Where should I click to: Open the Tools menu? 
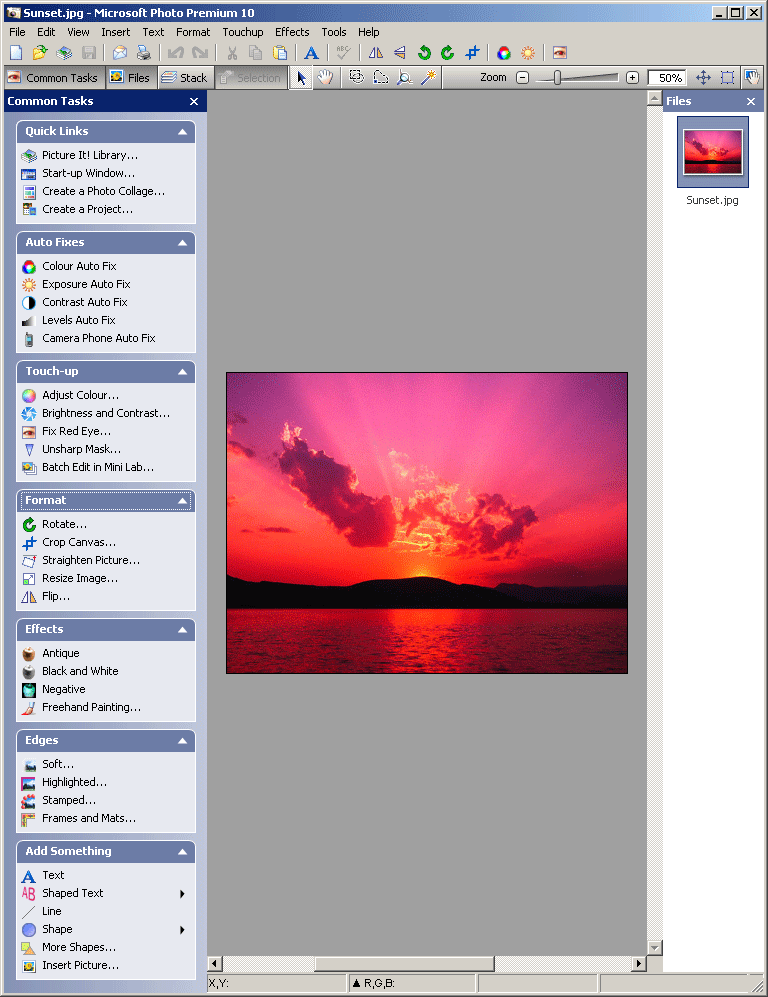334,32
